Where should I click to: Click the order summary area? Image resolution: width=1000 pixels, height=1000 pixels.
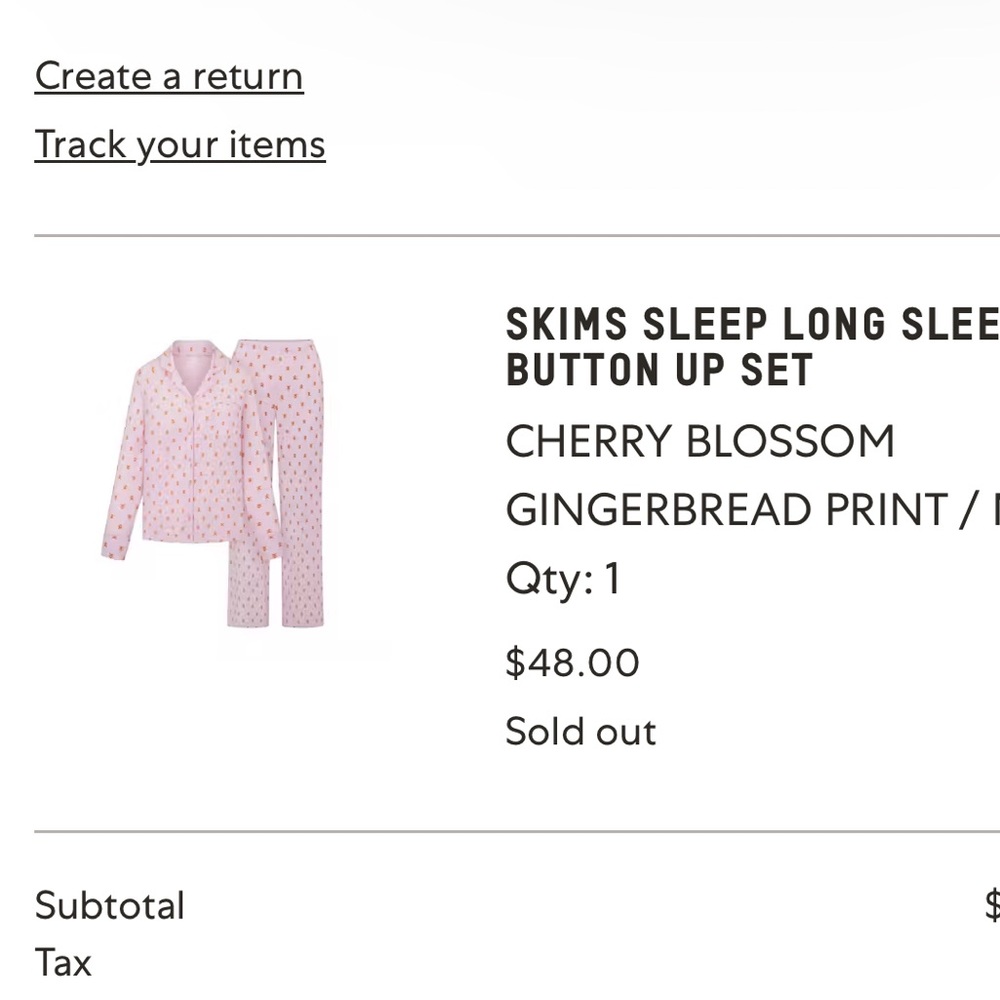click(500, 930)
